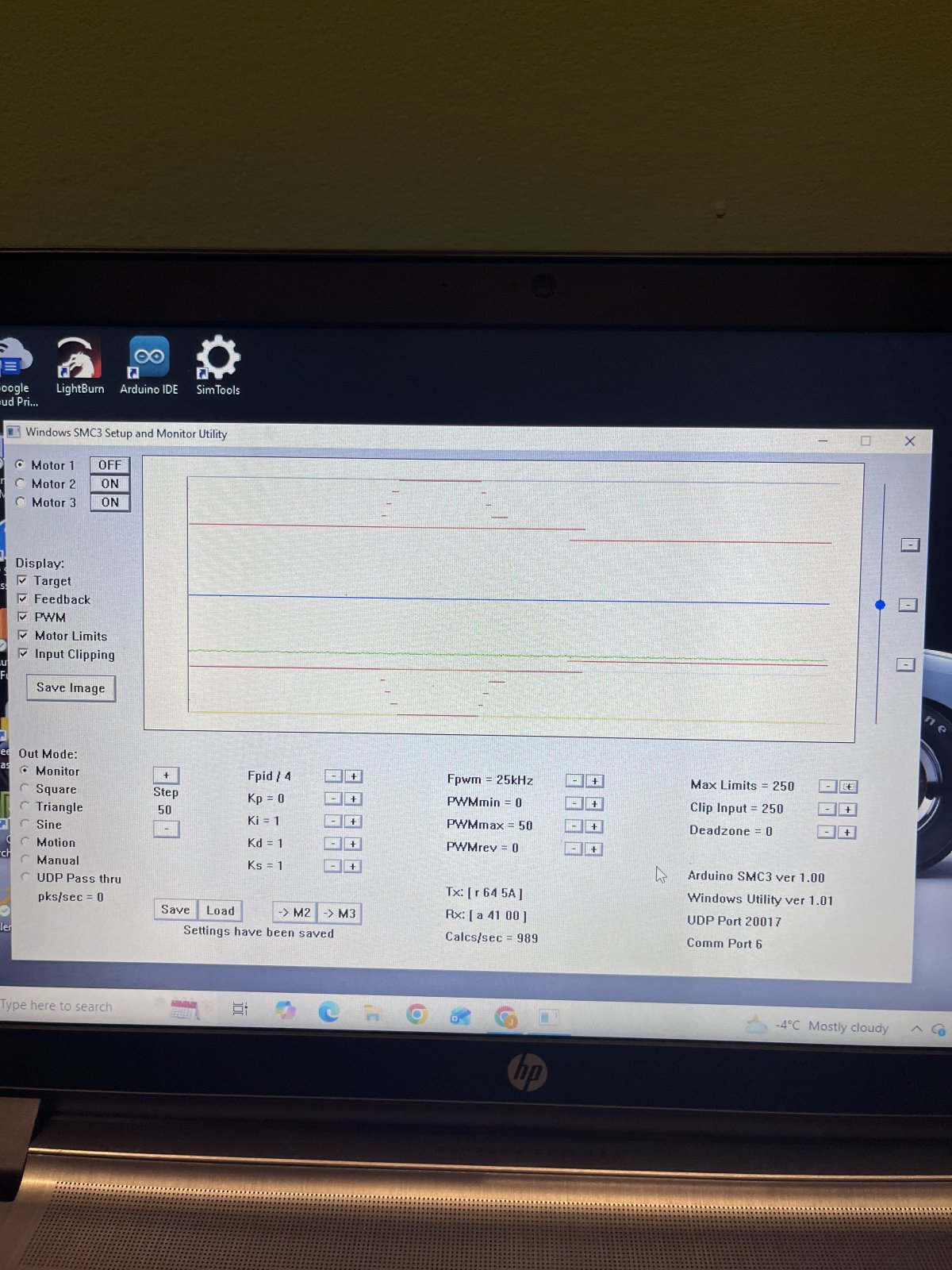Decrease the Max Limits value

tap(827, 786)
